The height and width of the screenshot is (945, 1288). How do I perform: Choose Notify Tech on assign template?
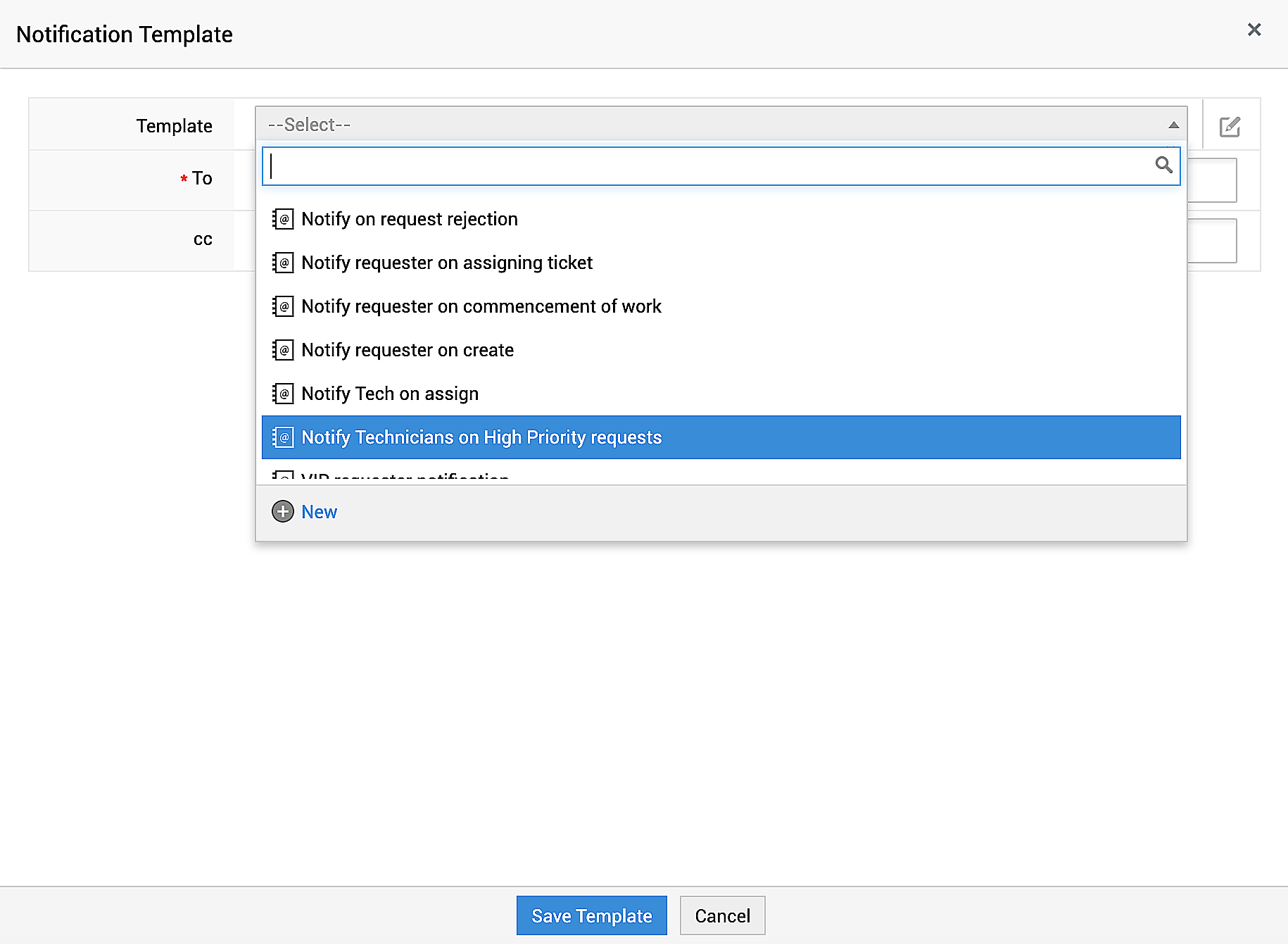click(390, 394)
